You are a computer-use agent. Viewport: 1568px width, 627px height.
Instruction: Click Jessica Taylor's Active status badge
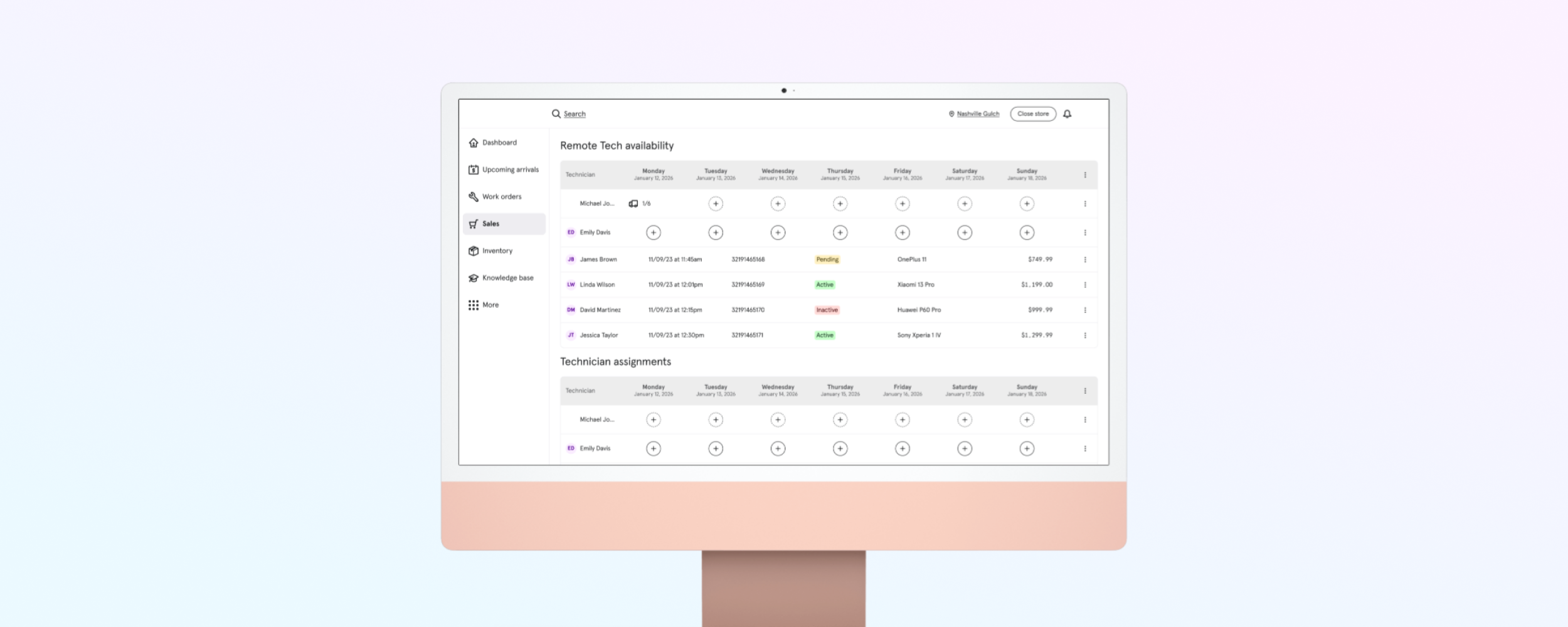[x=825, y=335]
